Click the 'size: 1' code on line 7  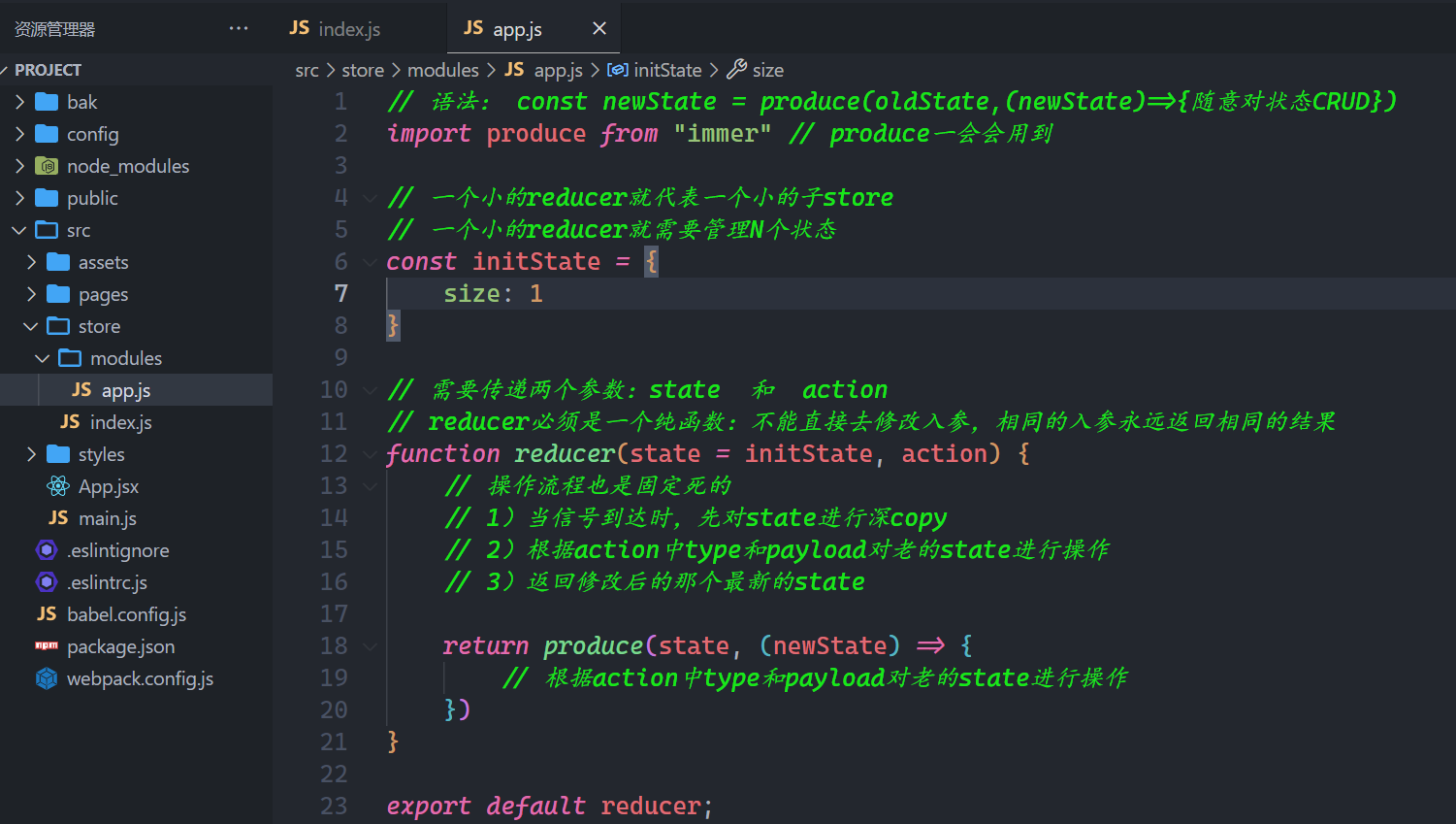click(493, 293)
